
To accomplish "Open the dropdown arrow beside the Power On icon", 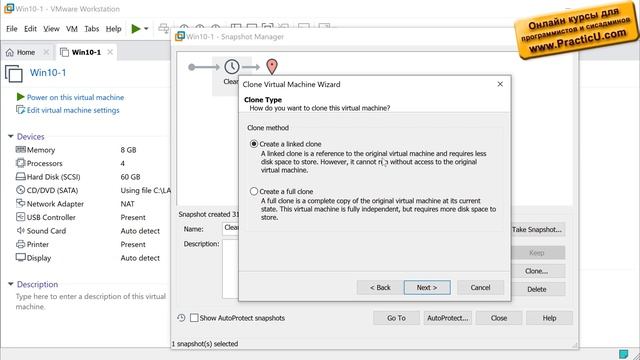I will 146,29.
